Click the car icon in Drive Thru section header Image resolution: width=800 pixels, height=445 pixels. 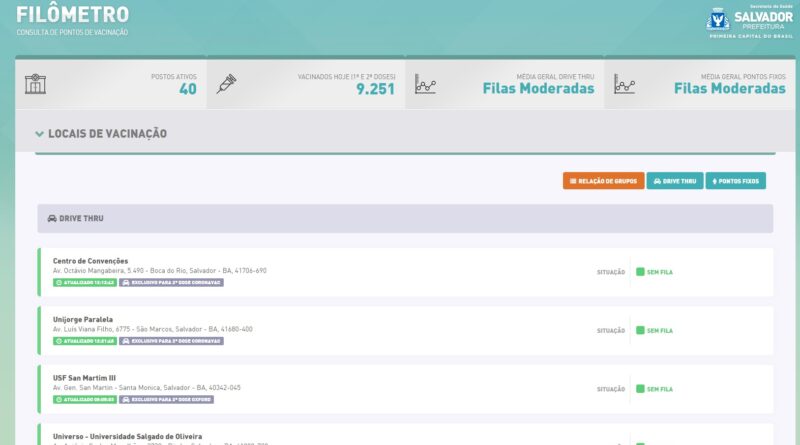tap(52, 218)
